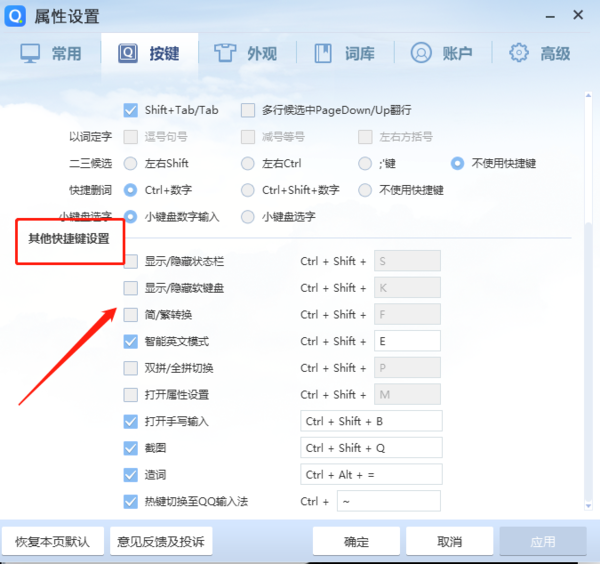600x564 pixels.
Task: Uncheck the Shift+Tab/Tab checkbox
Action: (130, 110)
